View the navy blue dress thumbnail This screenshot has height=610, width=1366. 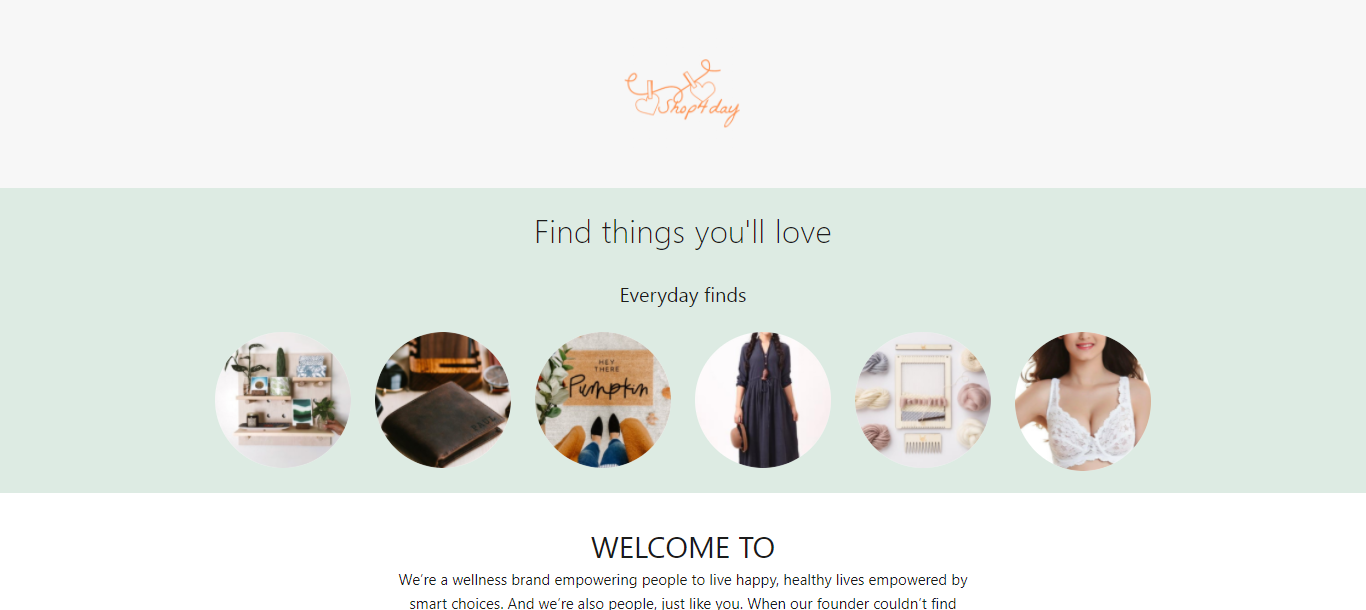coord(763,400)
